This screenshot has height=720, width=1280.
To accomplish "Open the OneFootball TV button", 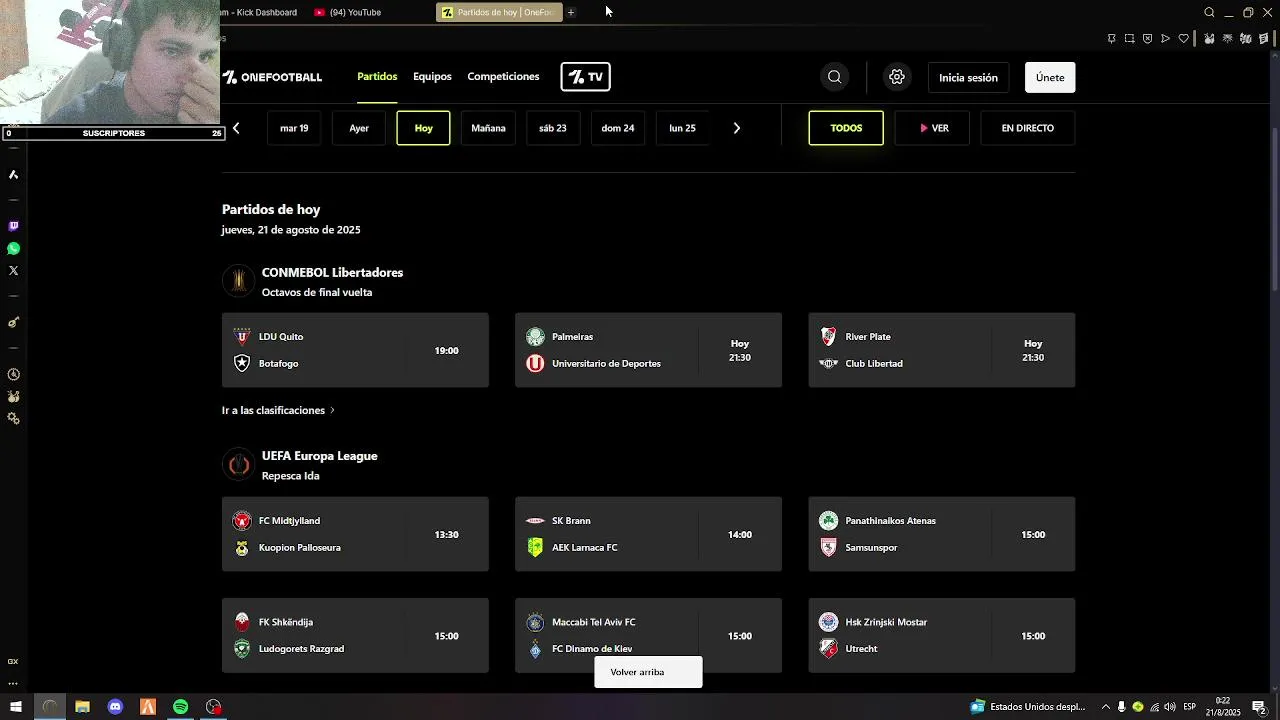I will pyautogui.click(x=585, y=77).
